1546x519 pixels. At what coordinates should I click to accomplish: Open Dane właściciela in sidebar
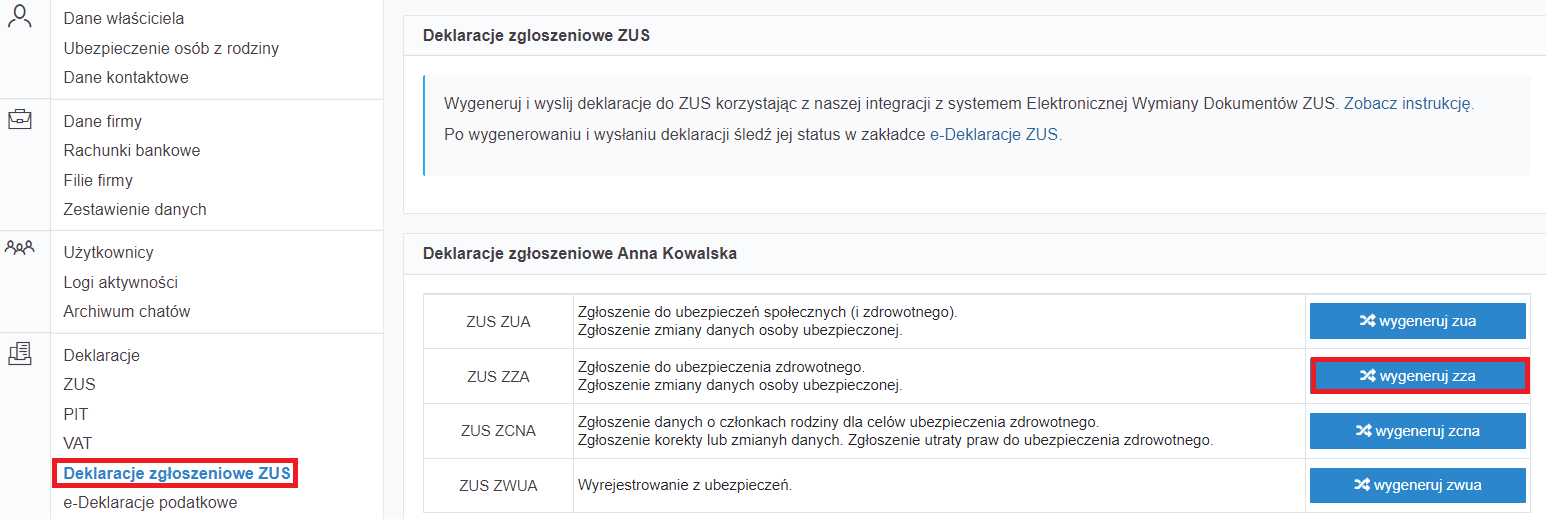pyautogui.click(x=124, y=18)
